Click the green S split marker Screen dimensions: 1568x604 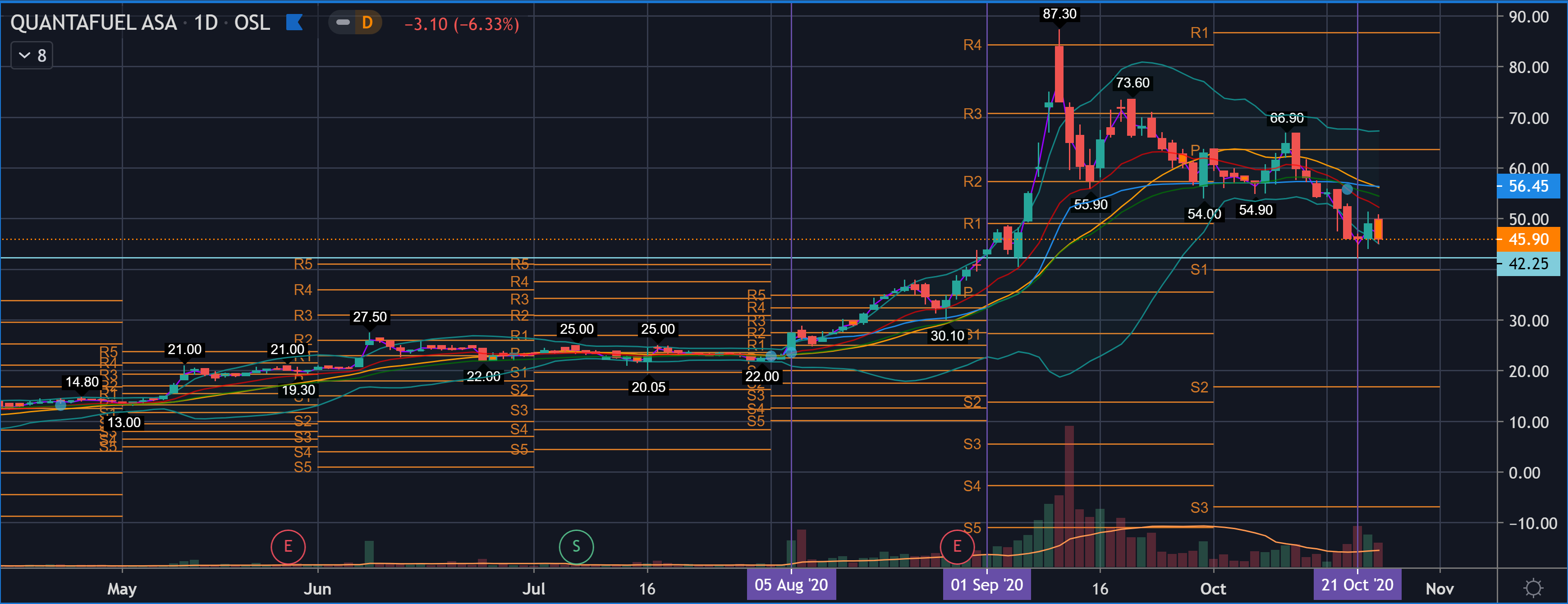coord(576,546)
